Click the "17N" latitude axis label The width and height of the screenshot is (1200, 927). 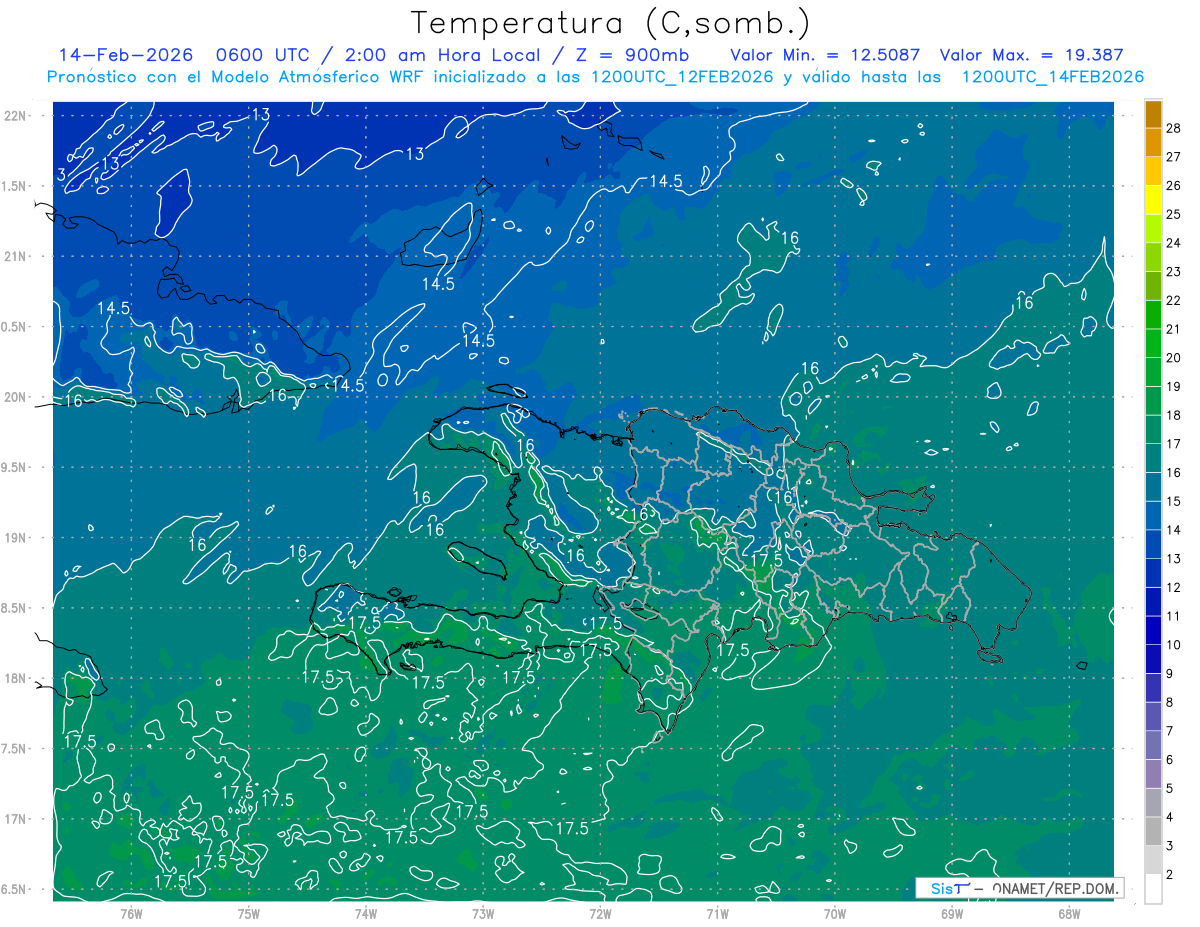tap(16, 819)
